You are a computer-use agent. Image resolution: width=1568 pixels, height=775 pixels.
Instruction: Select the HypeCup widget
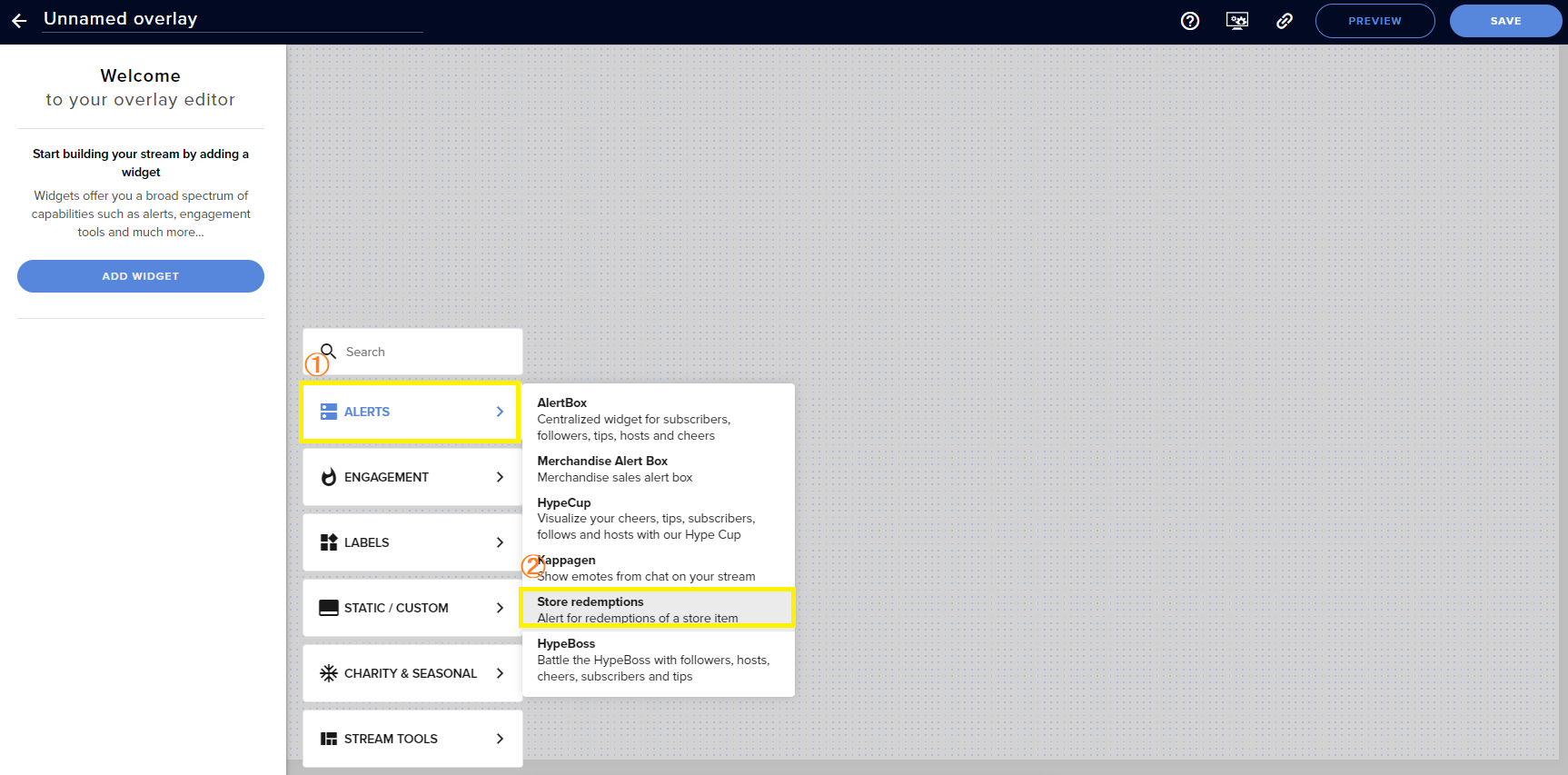[659, 519]
